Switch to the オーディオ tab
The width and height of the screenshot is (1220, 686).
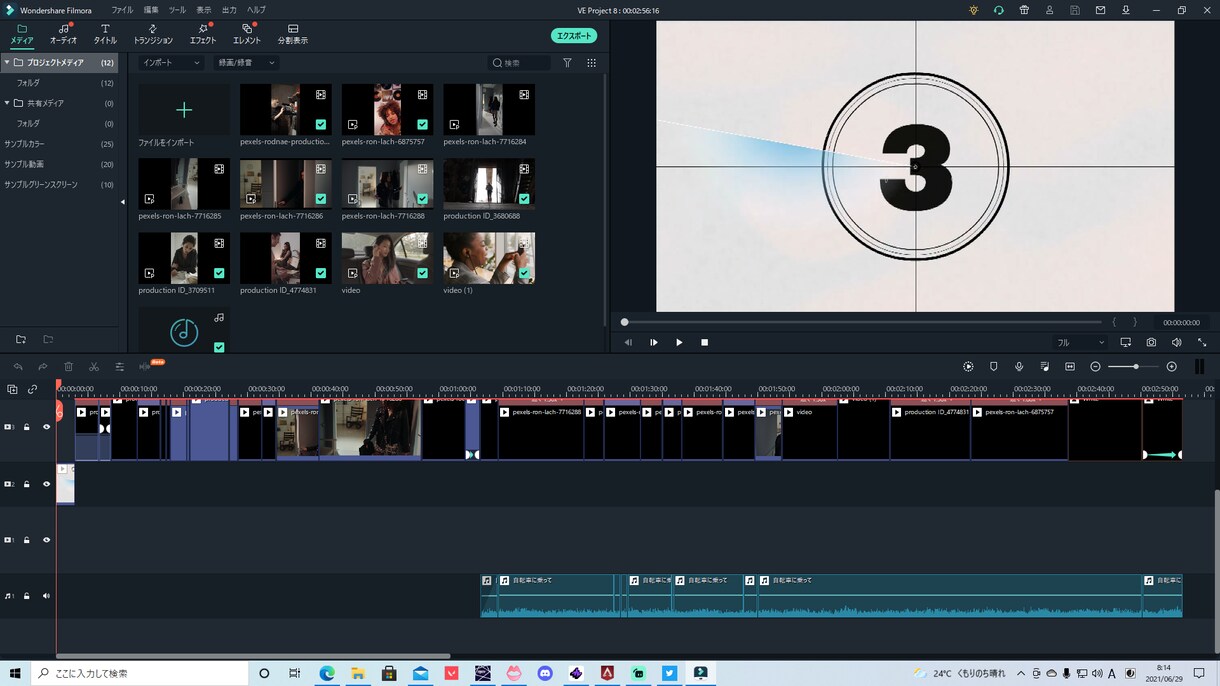[64, 34]
